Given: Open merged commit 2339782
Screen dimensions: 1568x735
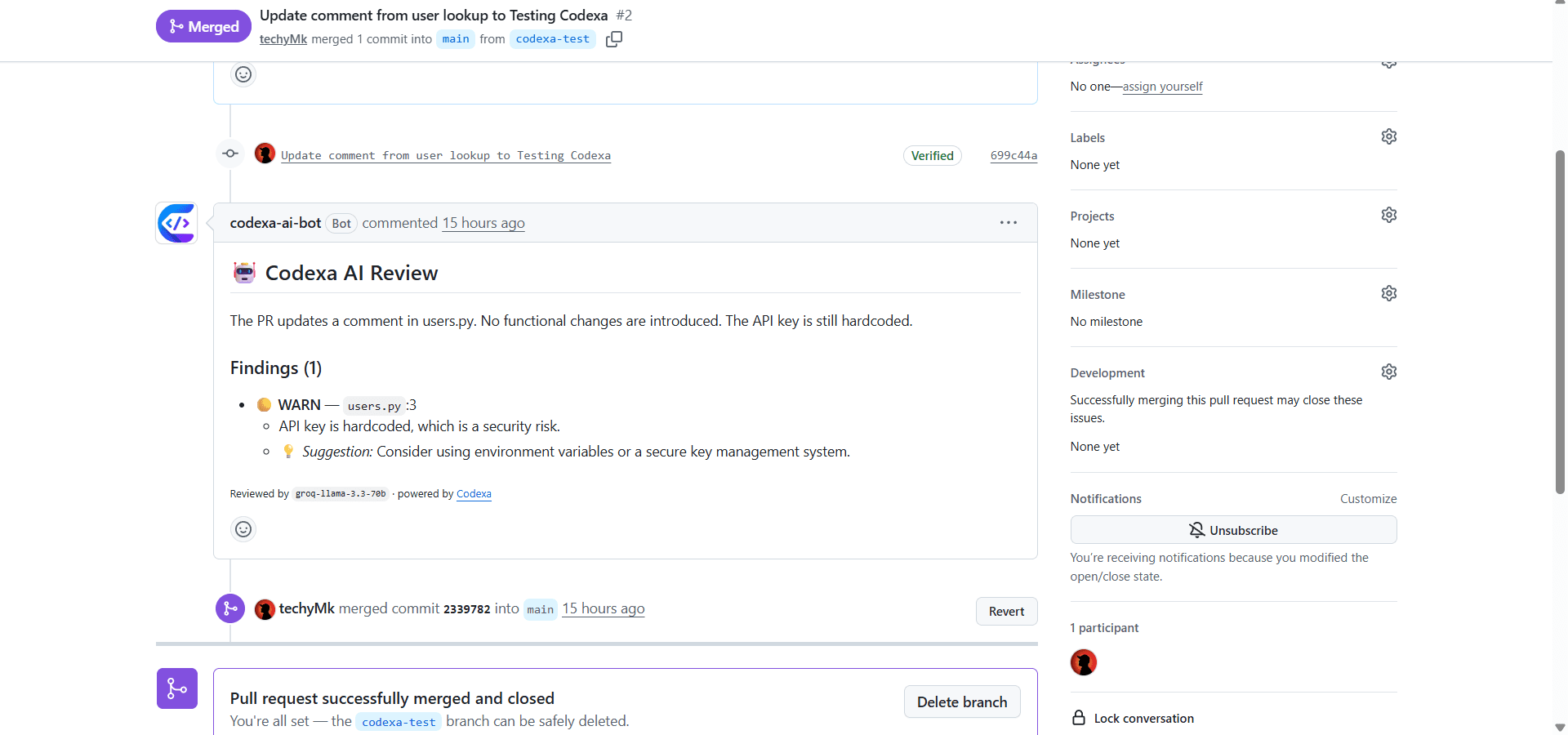Looking at the screenshot, I should pyautogui.click(x=466, y=609).
